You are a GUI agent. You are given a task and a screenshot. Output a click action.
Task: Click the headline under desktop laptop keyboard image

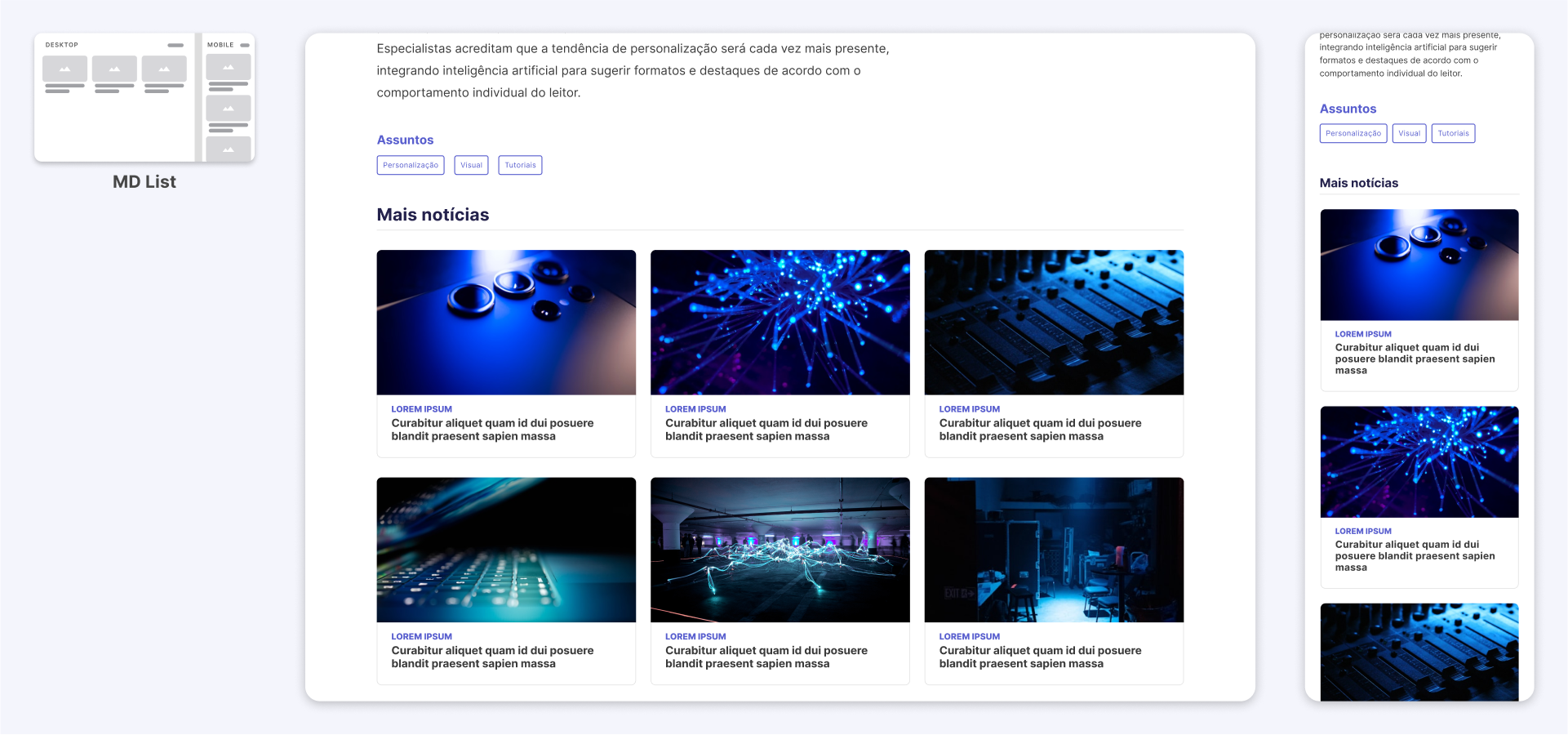(x=492, y=657)
